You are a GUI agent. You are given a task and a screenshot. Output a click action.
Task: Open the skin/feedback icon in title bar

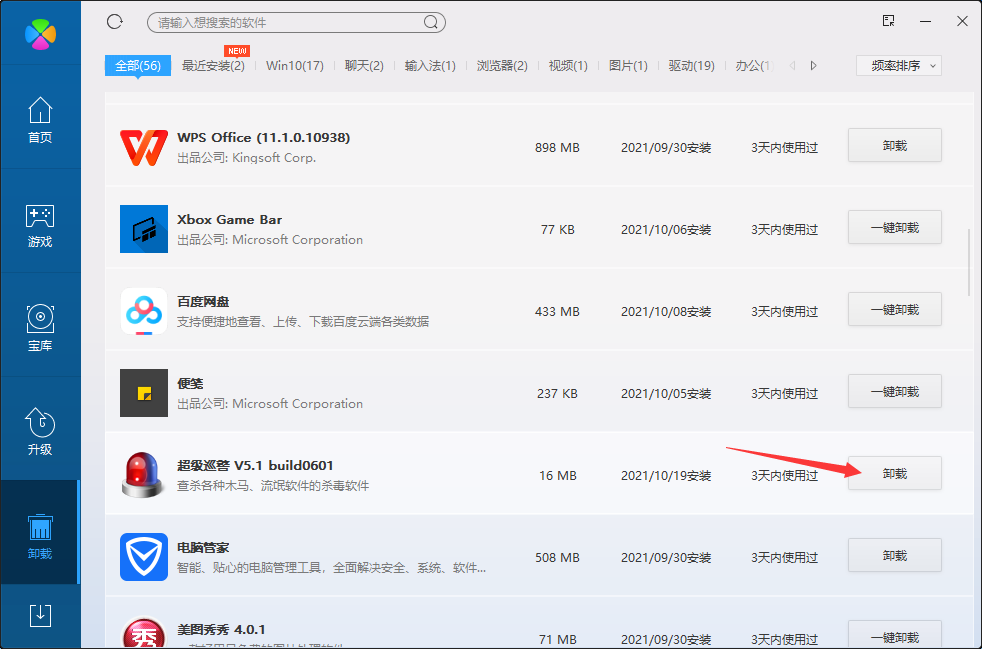coord(888,21)
